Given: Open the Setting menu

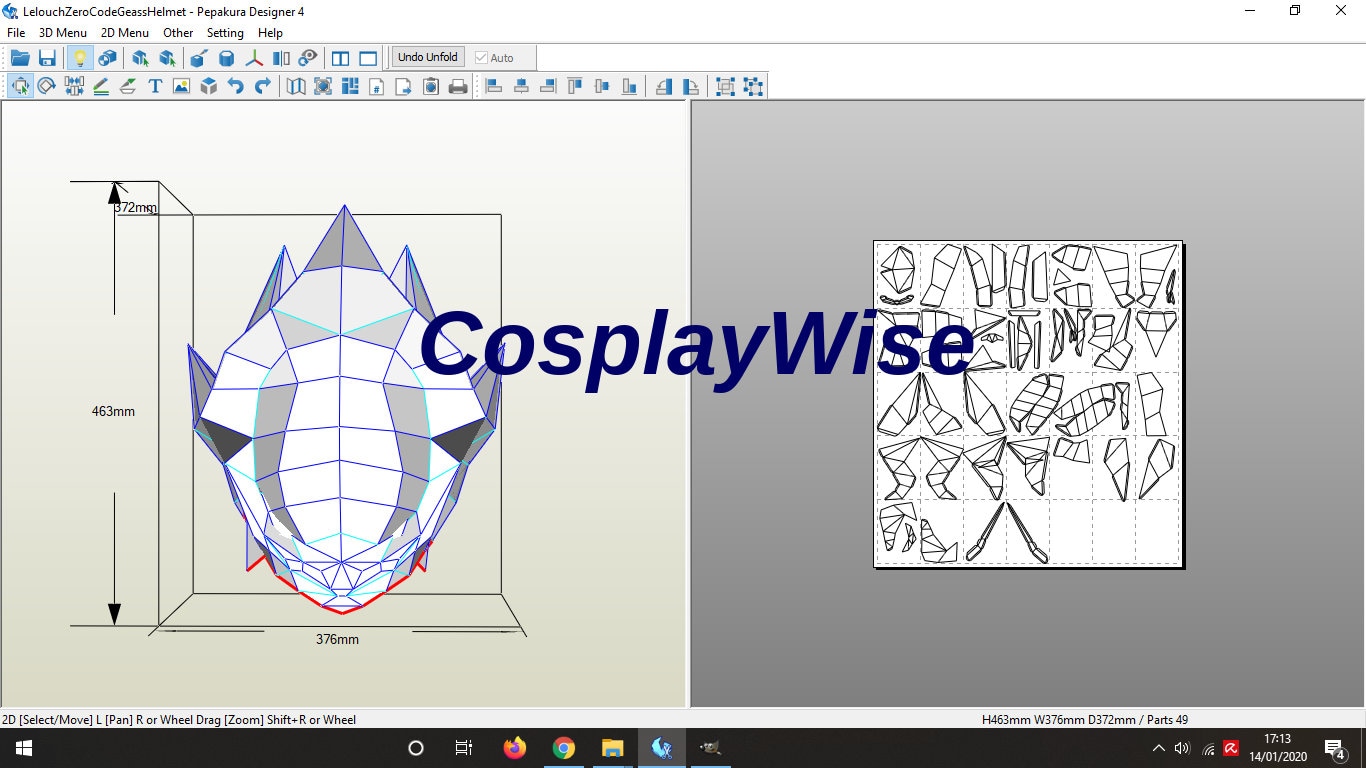Looking at the screenshot, I should point(225,33).
